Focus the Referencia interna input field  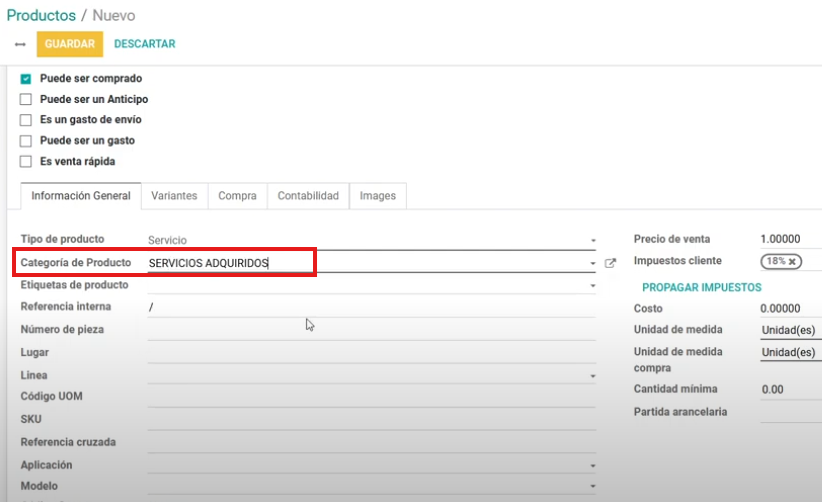pyautogui.click(x=370, y=308)
